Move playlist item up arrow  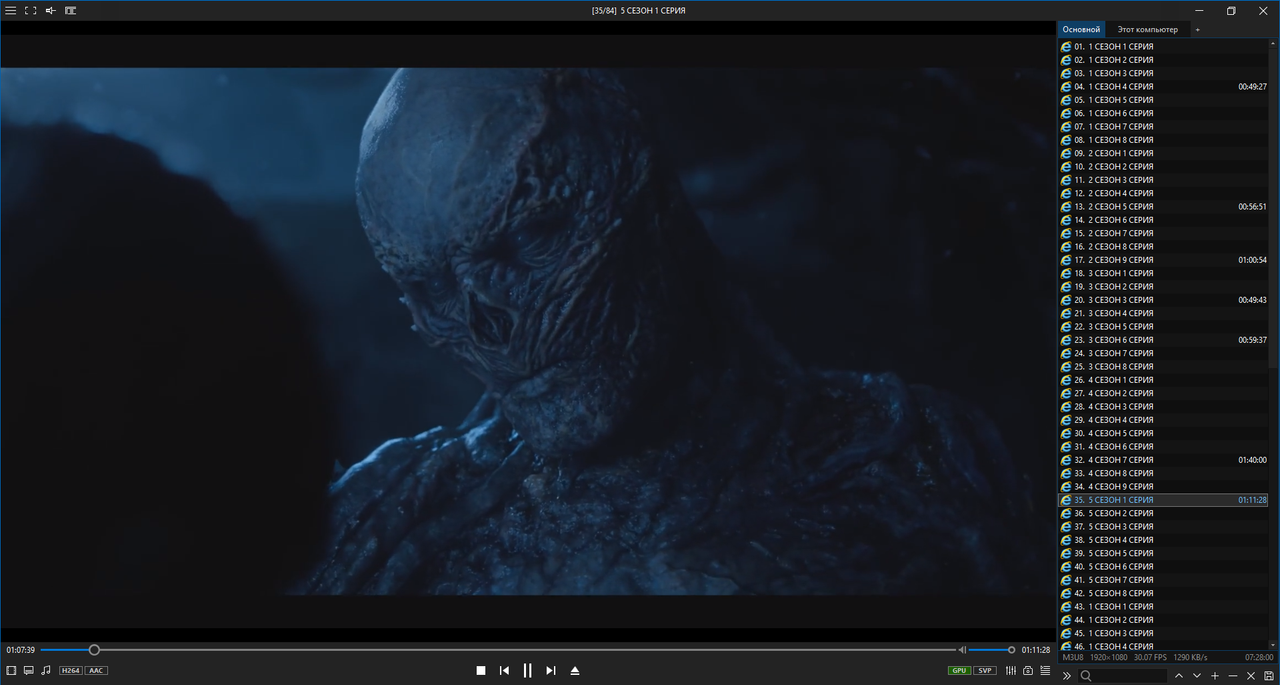coord(1179,676)
